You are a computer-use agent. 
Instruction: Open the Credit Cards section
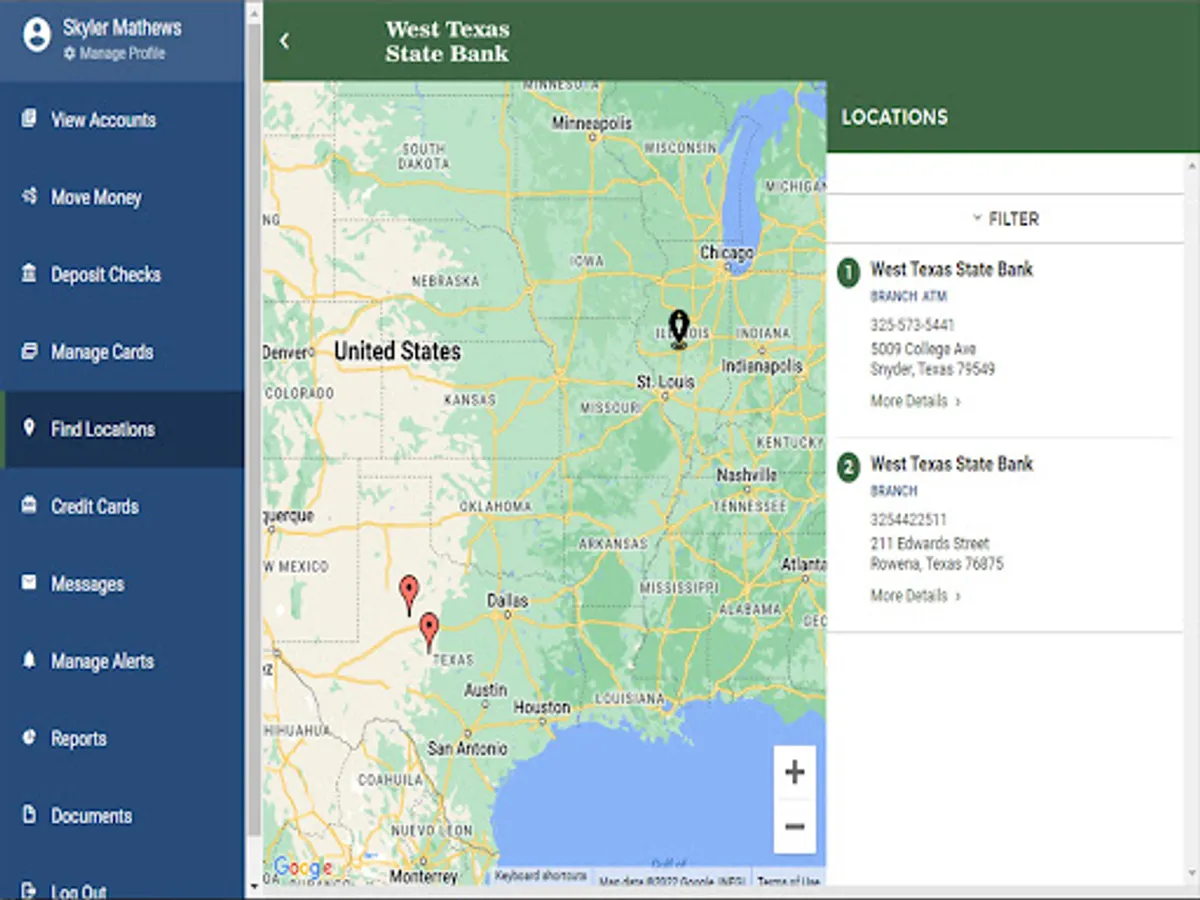95,507
